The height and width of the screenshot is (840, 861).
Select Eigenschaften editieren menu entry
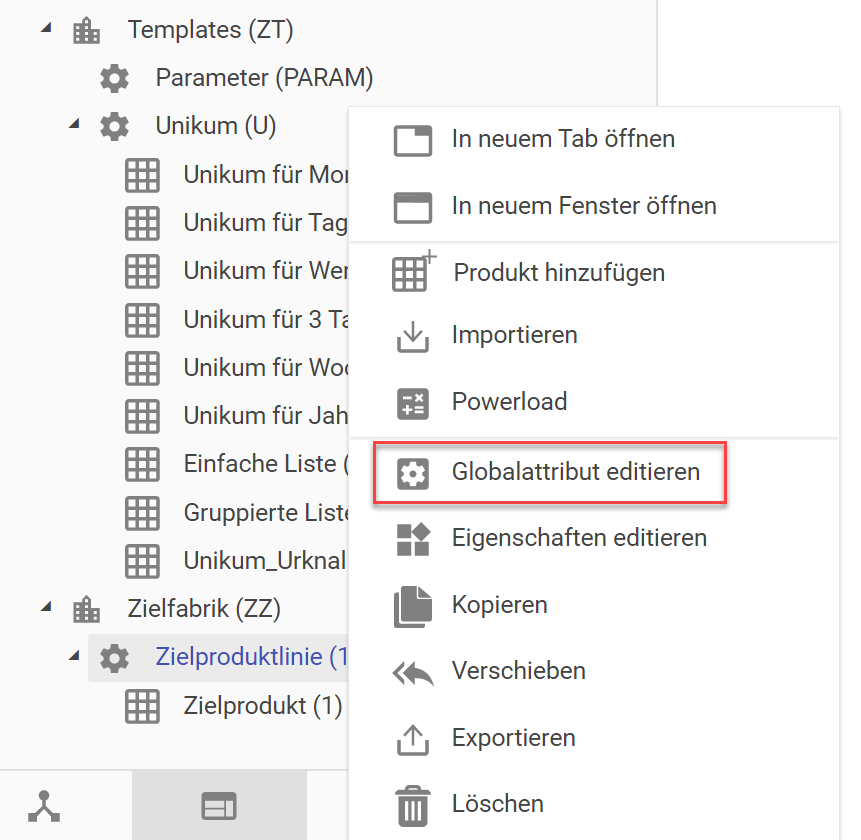[579, 538]
